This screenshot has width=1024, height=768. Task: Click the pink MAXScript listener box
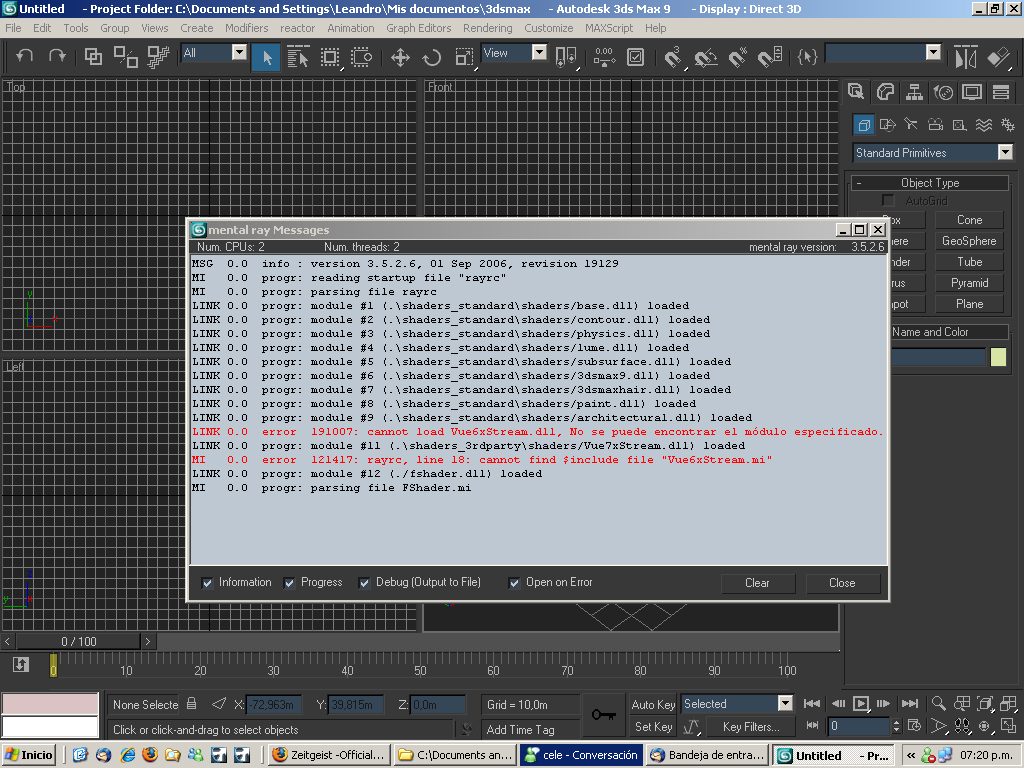[x=50, y=704]
